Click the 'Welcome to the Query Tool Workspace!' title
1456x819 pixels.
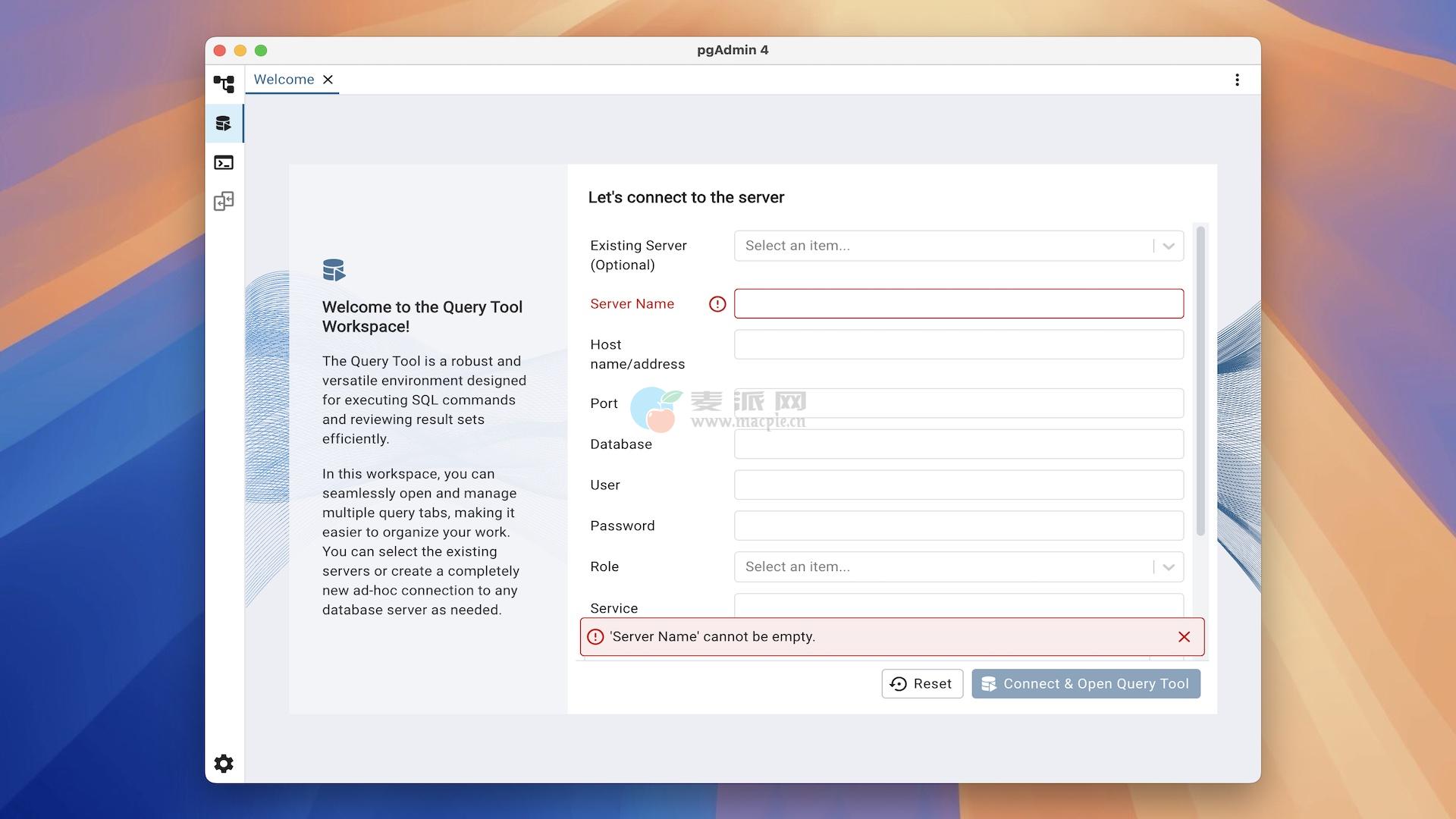[422, 317]
